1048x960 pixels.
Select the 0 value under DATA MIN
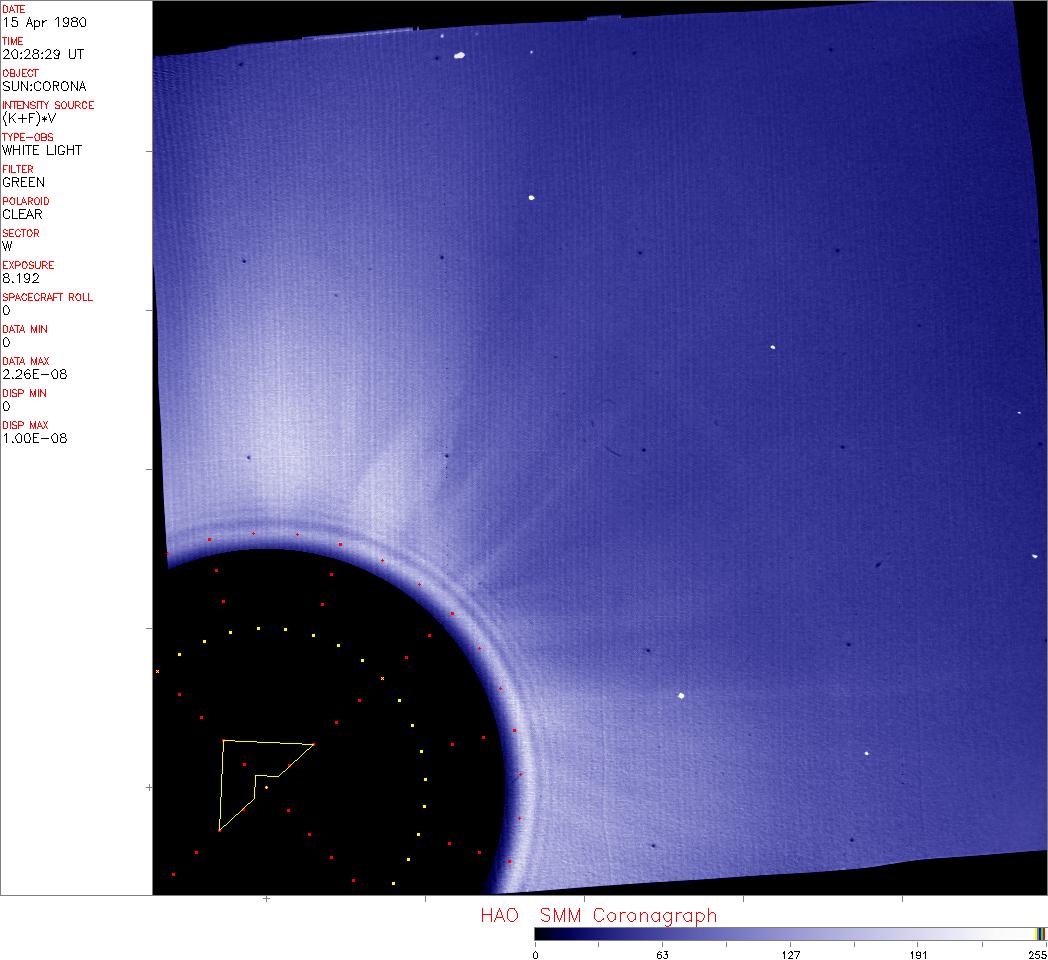(x=7, y=343)
